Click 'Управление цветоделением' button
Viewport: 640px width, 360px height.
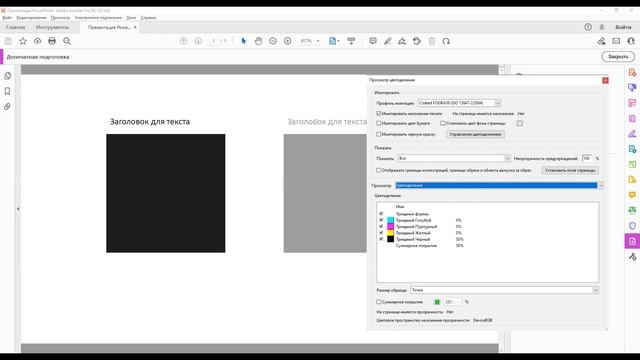475,134
